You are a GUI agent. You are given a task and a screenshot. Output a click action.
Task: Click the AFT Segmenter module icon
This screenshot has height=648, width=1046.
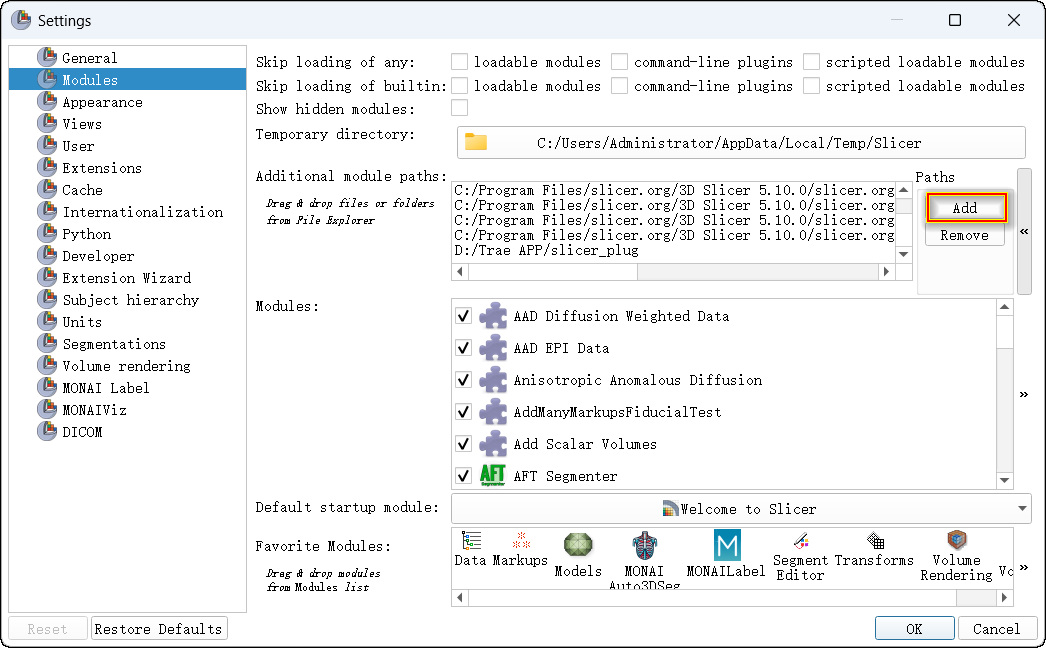493,475
